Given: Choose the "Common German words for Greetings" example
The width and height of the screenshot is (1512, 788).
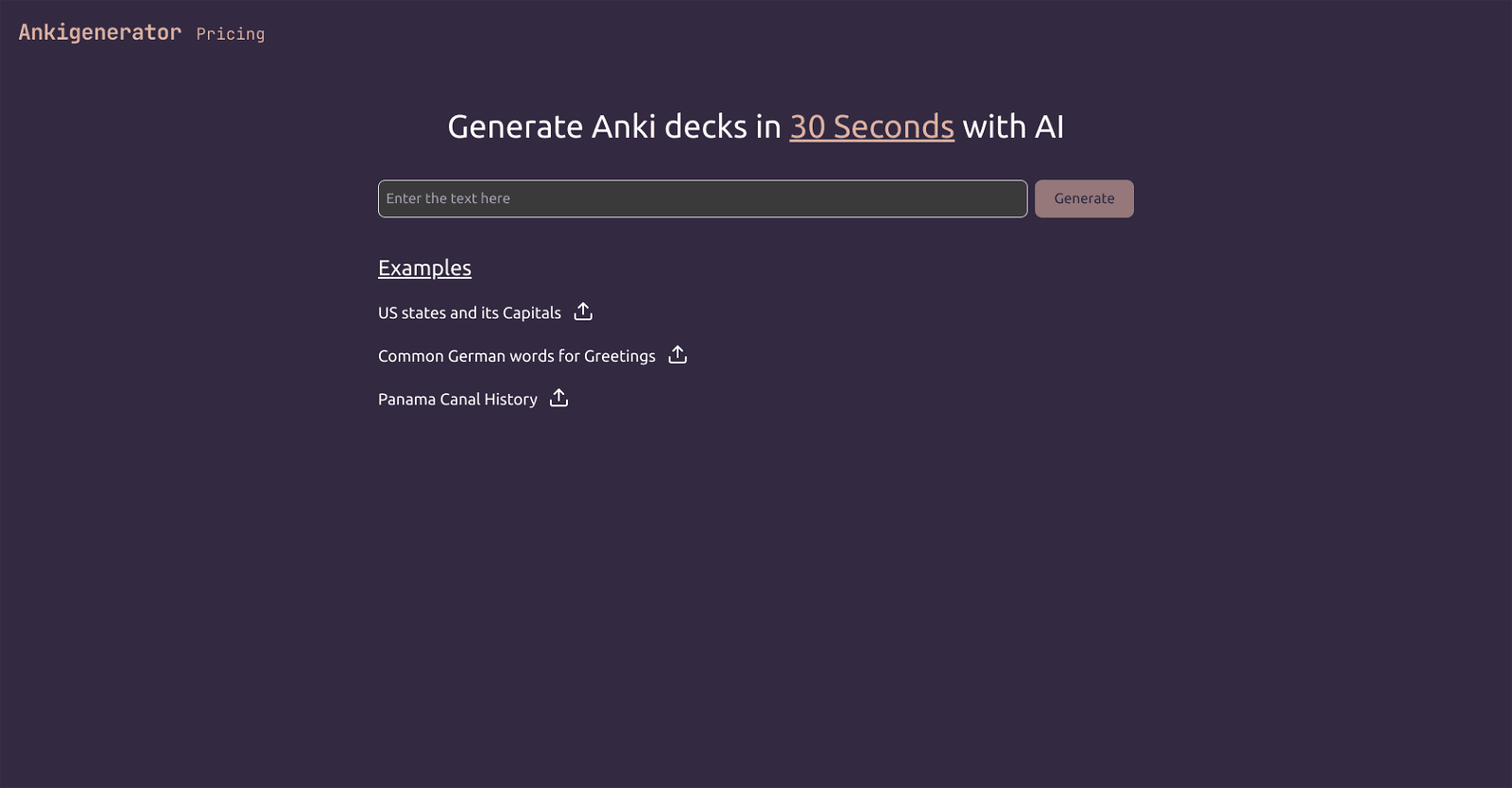Looking at the screenshot, I should click(x=516, y=356).
